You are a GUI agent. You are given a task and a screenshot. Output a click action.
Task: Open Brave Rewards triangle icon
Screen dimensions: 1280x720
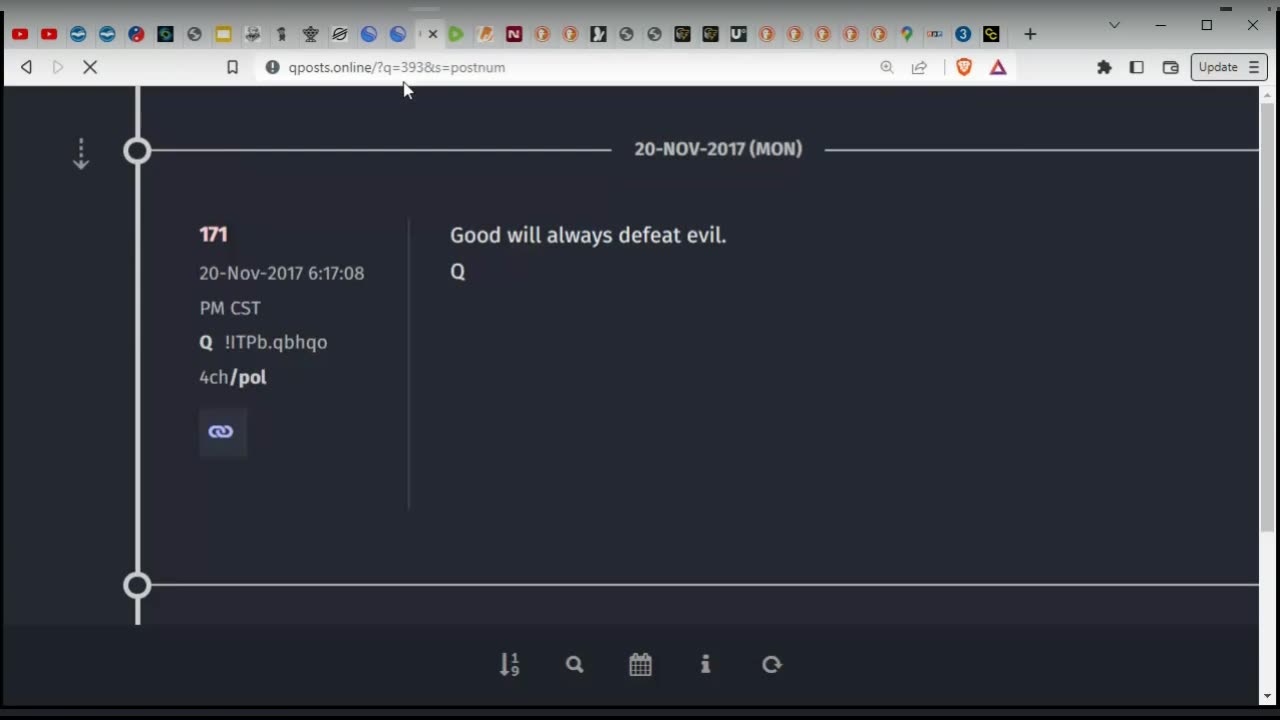998,67
